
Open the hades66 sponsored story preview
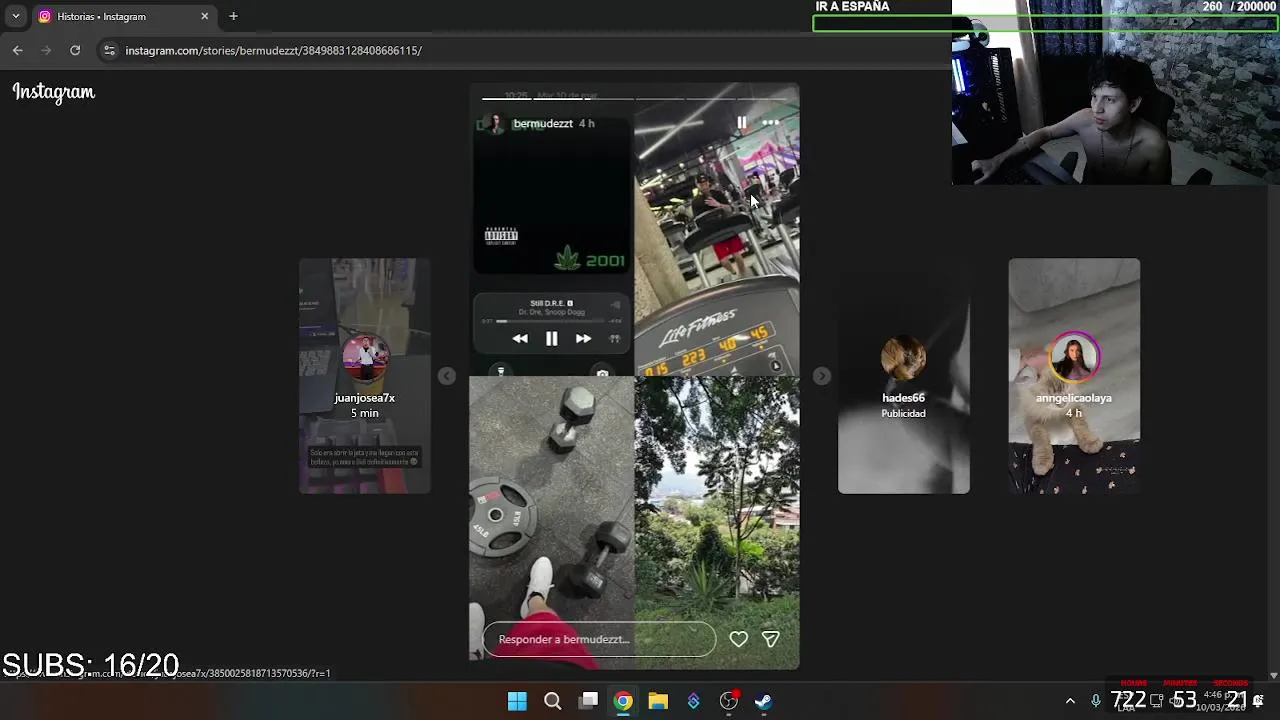click(x=903, y=376)
